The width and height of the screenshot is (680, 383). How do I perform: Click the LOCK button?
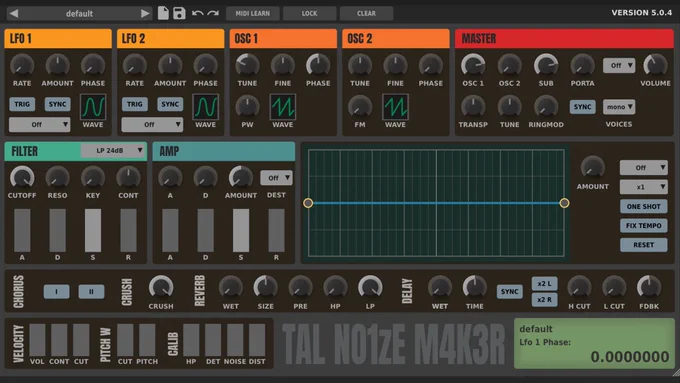pyautogui.click(x=309, y=13)
